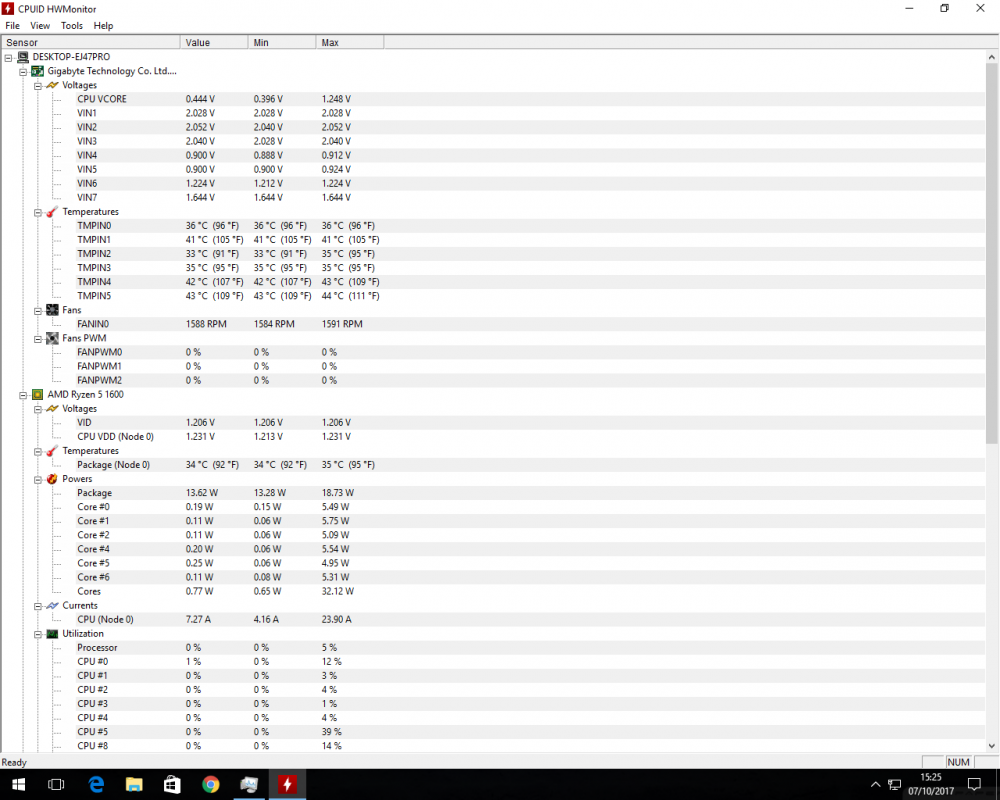Click the vertical scrollbar down arrow
Image resolution: width=1000 pixels, height=800 pixels.
pyautogui.click(x=992, y=745)
